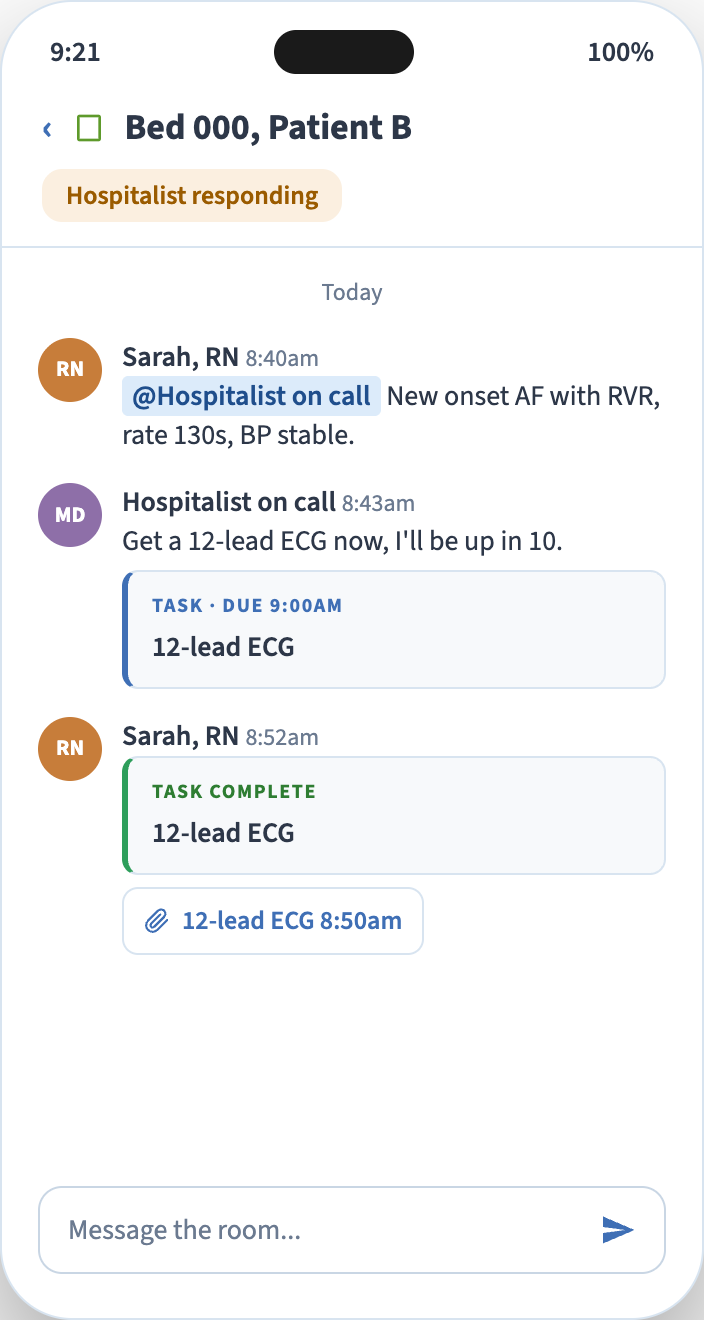Tap the Sarah, RN name at 8:52am
The height and width of the screenshot is (1320, 704).
pos(181,736)
